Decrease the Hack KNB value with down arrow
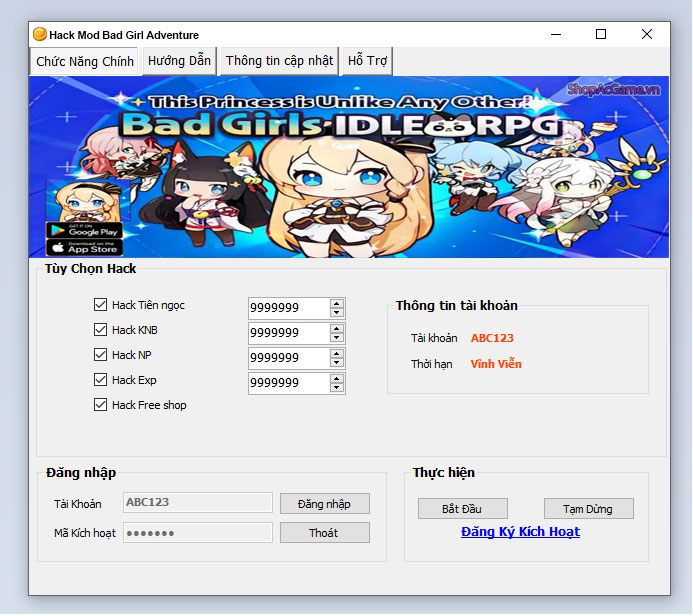This screenshot has height=616, width=693. coord(337,338)
